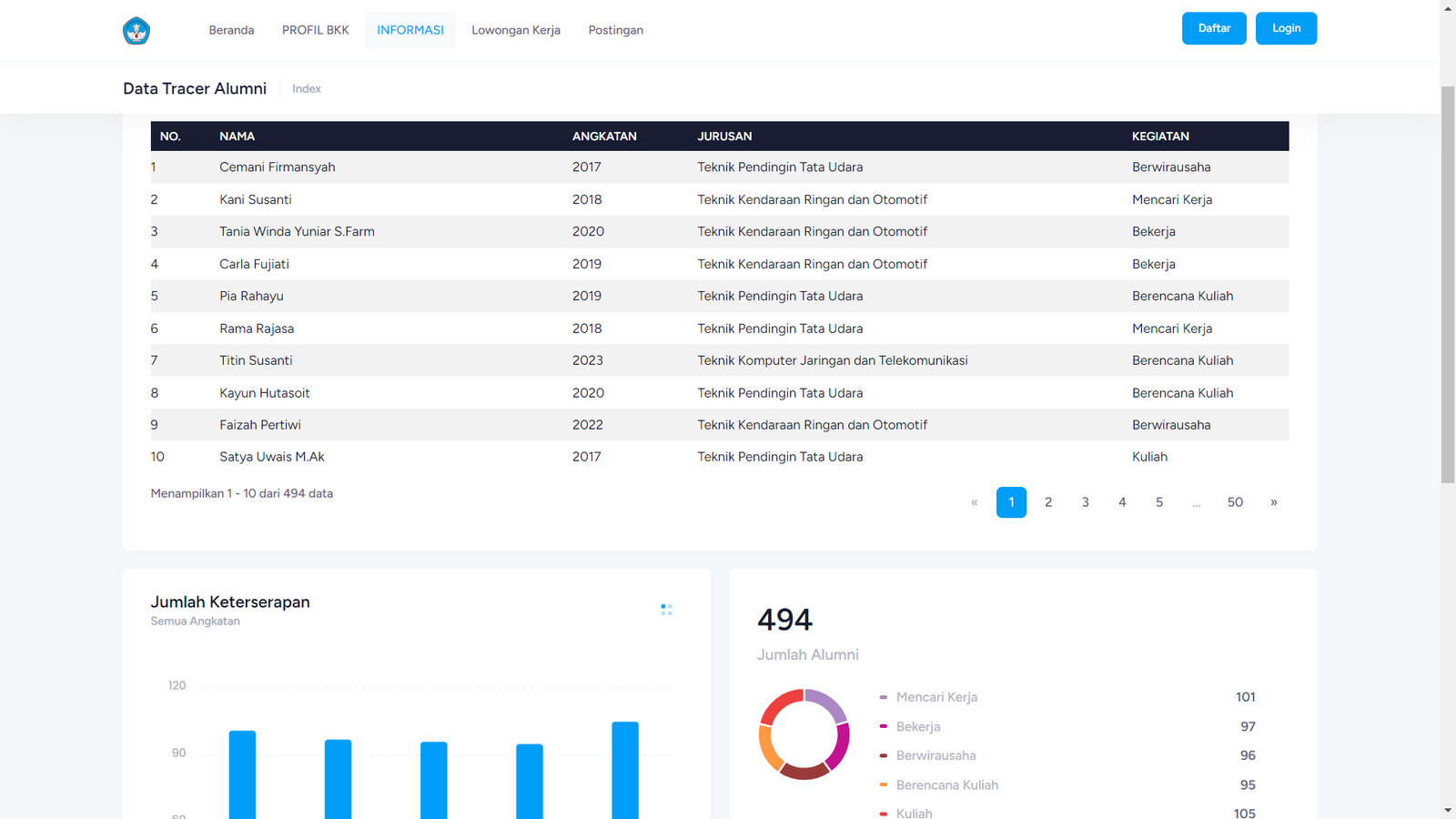This screenshot has width=1456, height=819.
Task: Click the « previous page arrow
Action: pyautogui.click(x=974, y=502)
